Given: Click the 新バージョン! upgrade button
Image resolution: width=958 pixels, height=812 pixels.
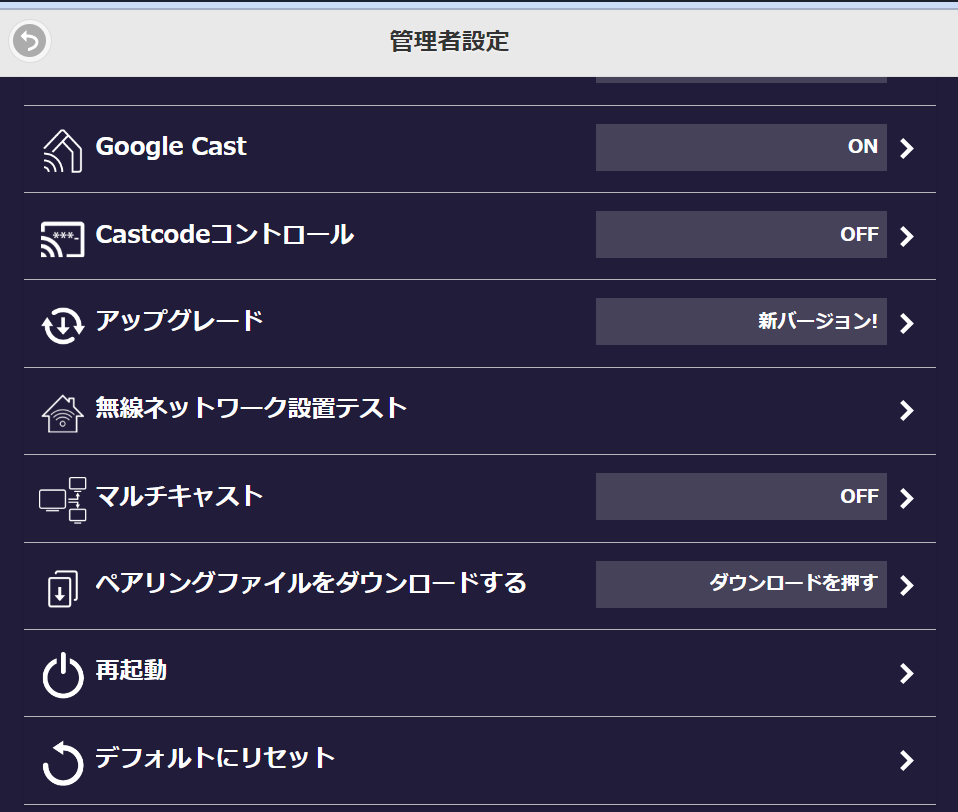Looking at the screenshot, I should [740, 322].
